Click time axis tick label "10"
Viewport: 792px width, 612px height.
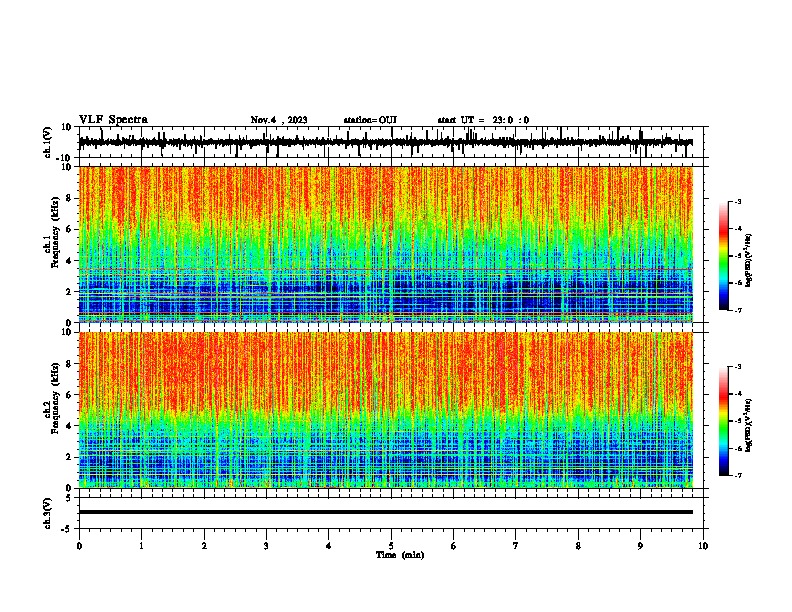(x=703, y=546)
